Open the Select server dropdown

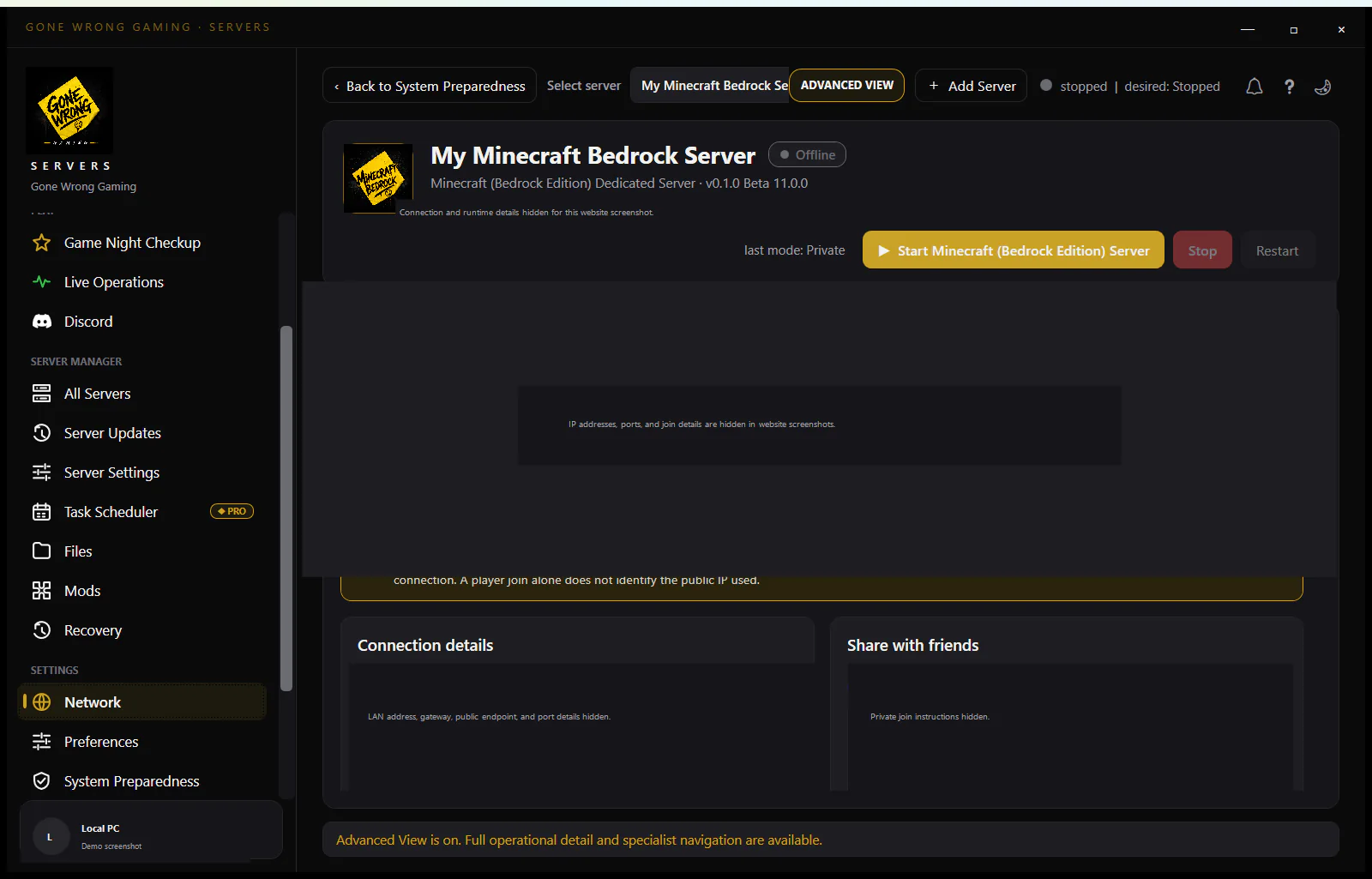coord(710,86)
